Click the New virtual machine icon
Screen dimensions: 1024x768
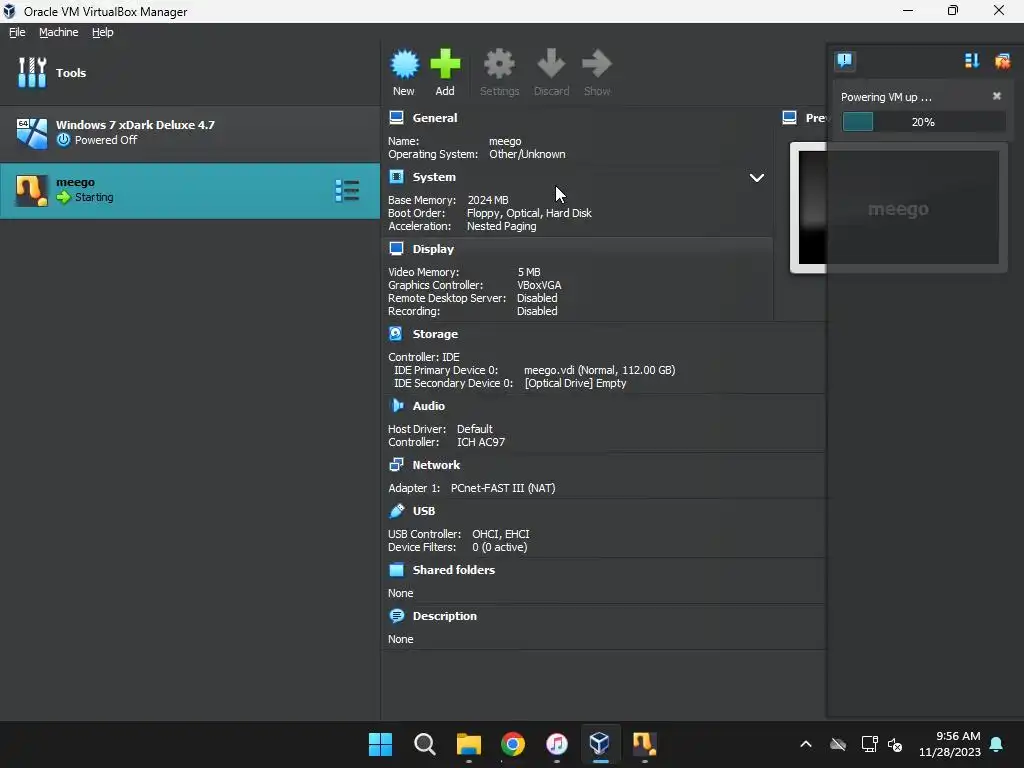point(404,72)
